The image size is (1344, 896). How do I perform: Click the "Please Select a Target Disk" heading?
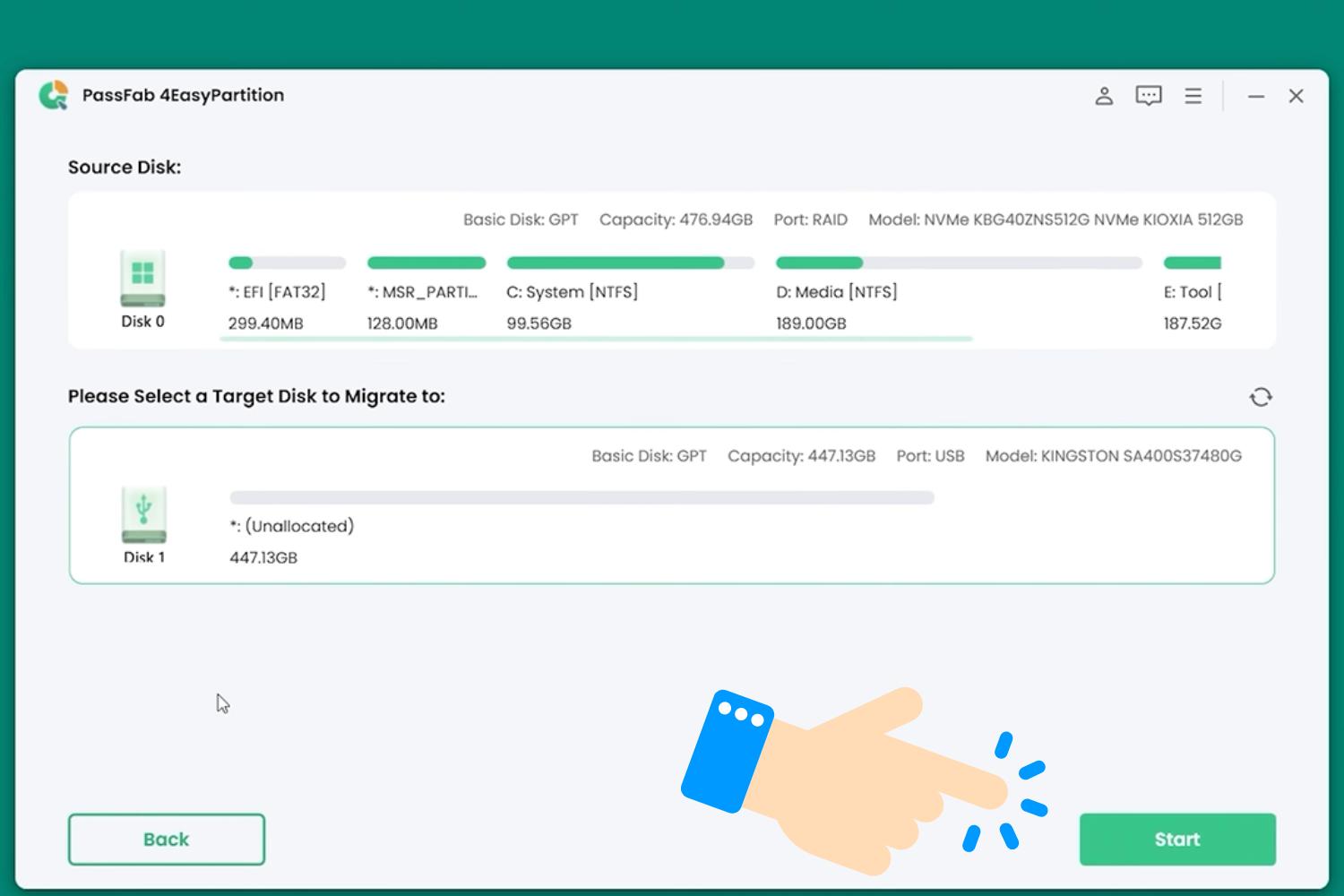(x=257, y=397)
